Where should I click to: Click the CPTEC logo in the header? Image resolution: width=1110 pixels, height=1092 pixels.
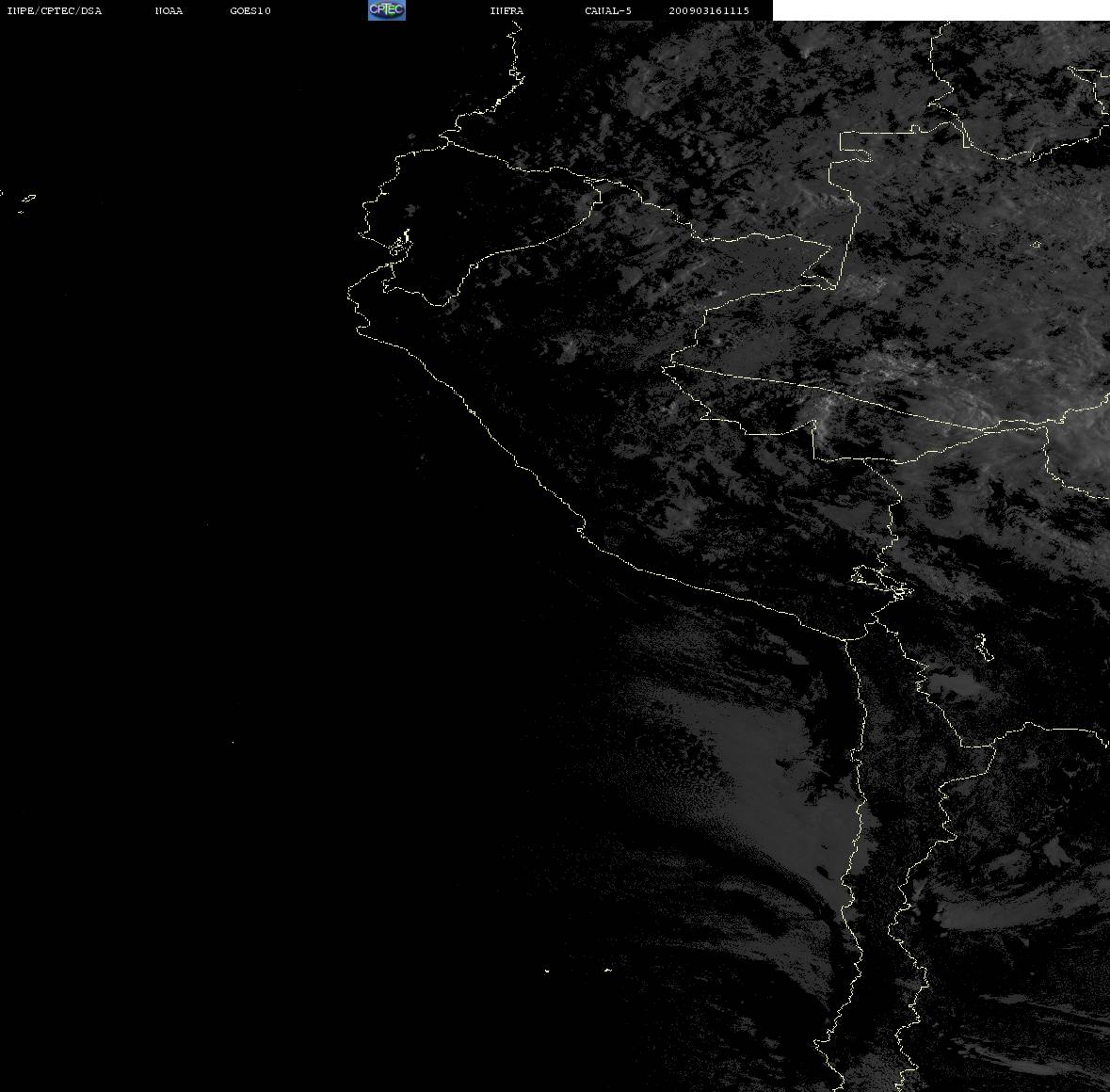(387, 10)
